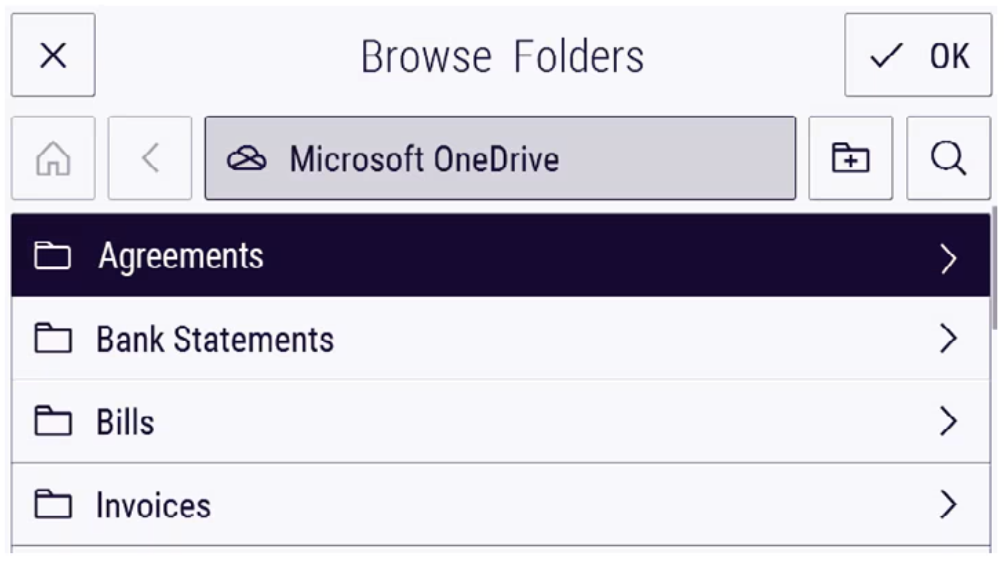Click the Bank Statements folder icon
Viewport: 1004px width, 568px height.
point(53,338)
